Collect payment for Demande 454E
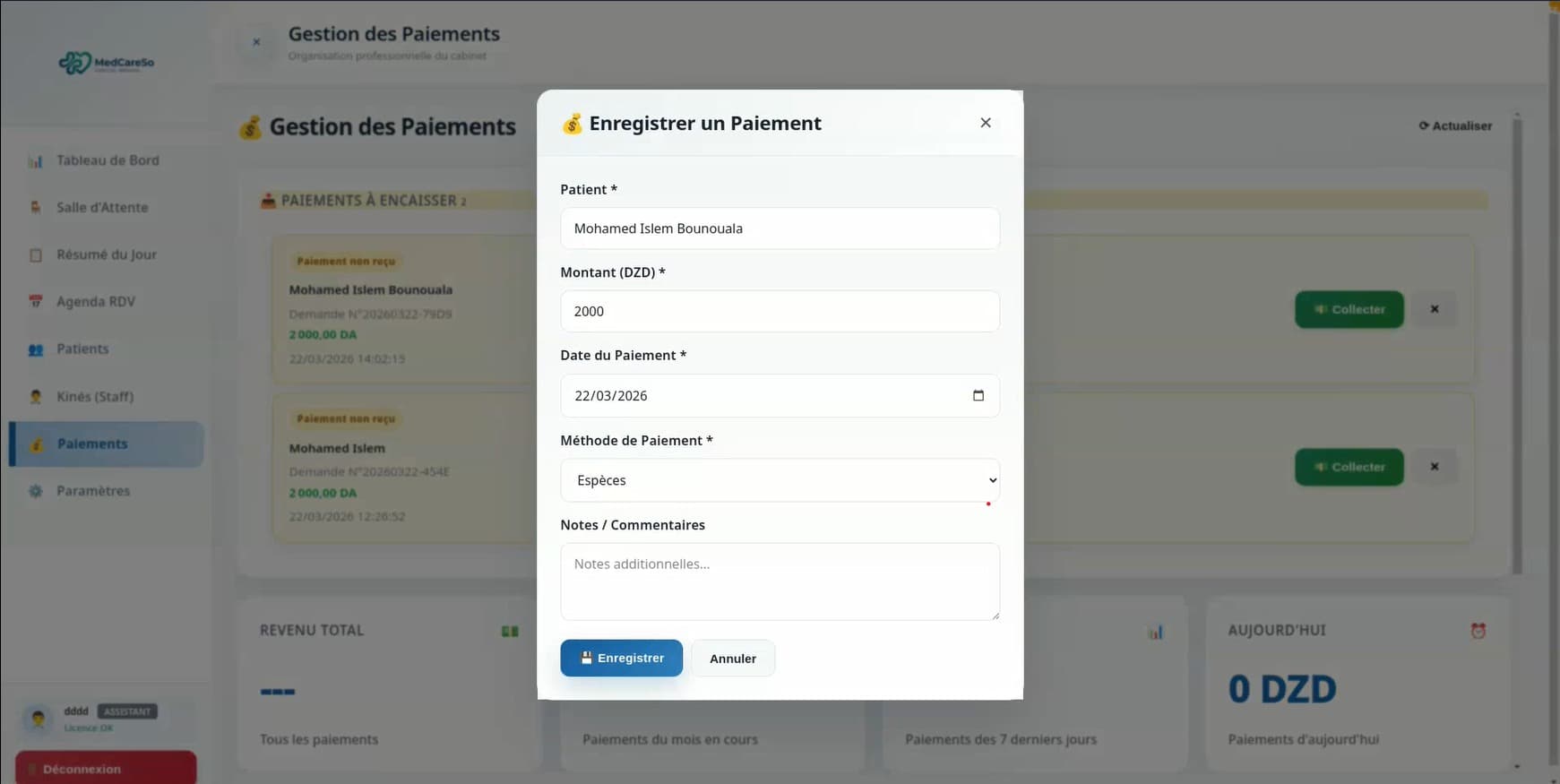The image size is (1560, 784). pyautogui.click(x=1349, y=467)
